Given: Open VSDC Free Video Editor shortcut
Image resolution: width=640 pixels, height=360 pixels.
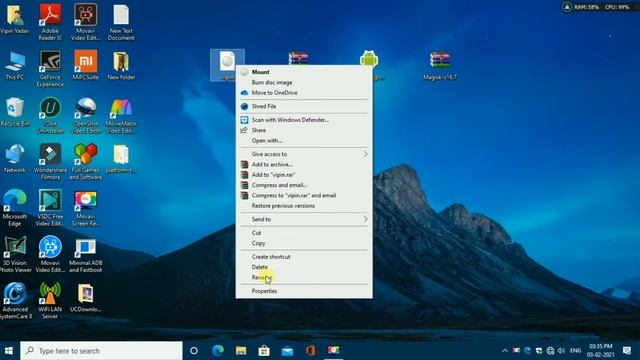Looking at the screenshot, I should point(50,208).
